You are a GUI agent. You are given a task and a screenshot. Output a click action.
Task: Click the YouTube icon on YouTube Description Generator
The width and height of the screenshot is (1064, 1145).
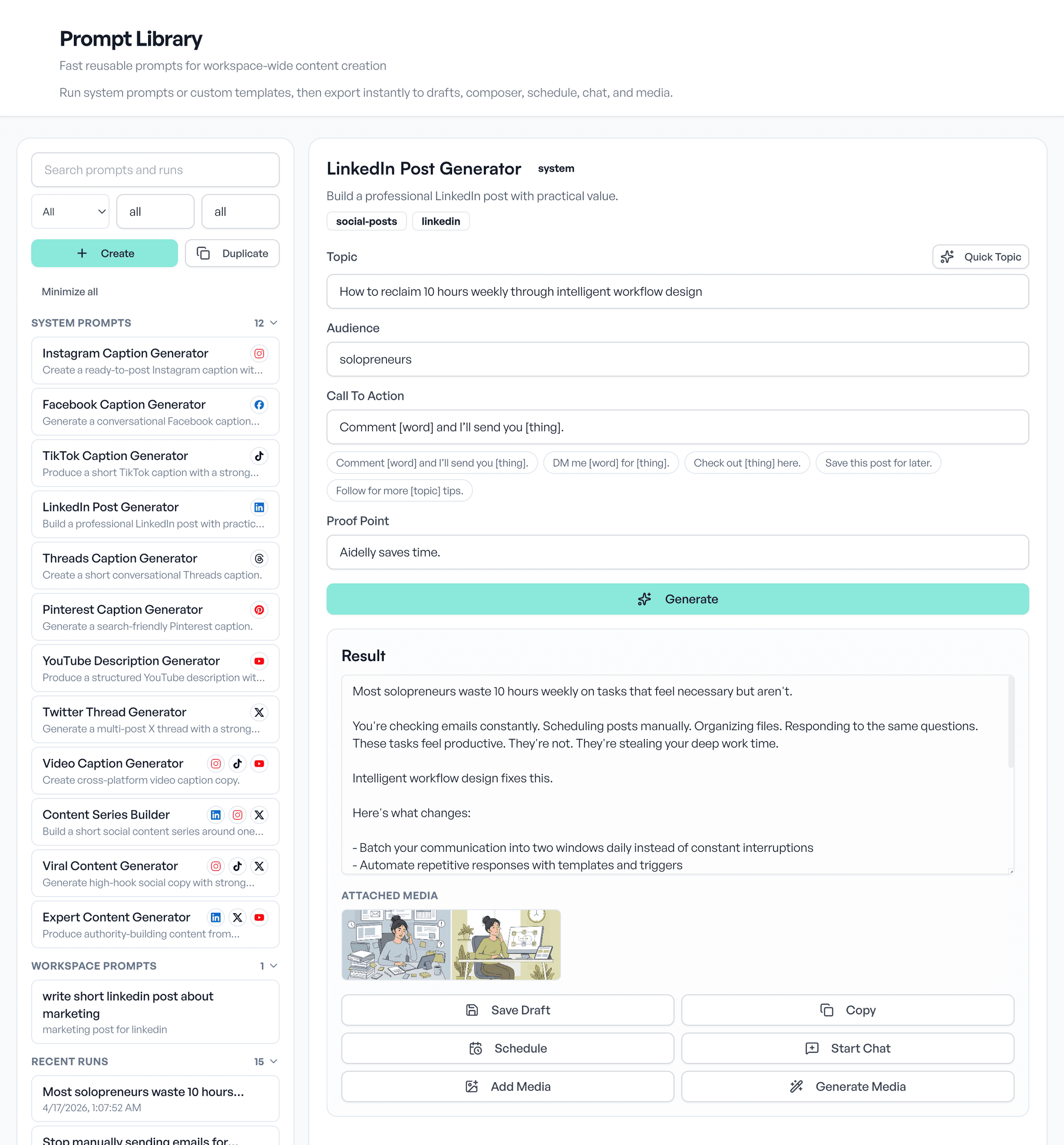[x=259, y=661]
